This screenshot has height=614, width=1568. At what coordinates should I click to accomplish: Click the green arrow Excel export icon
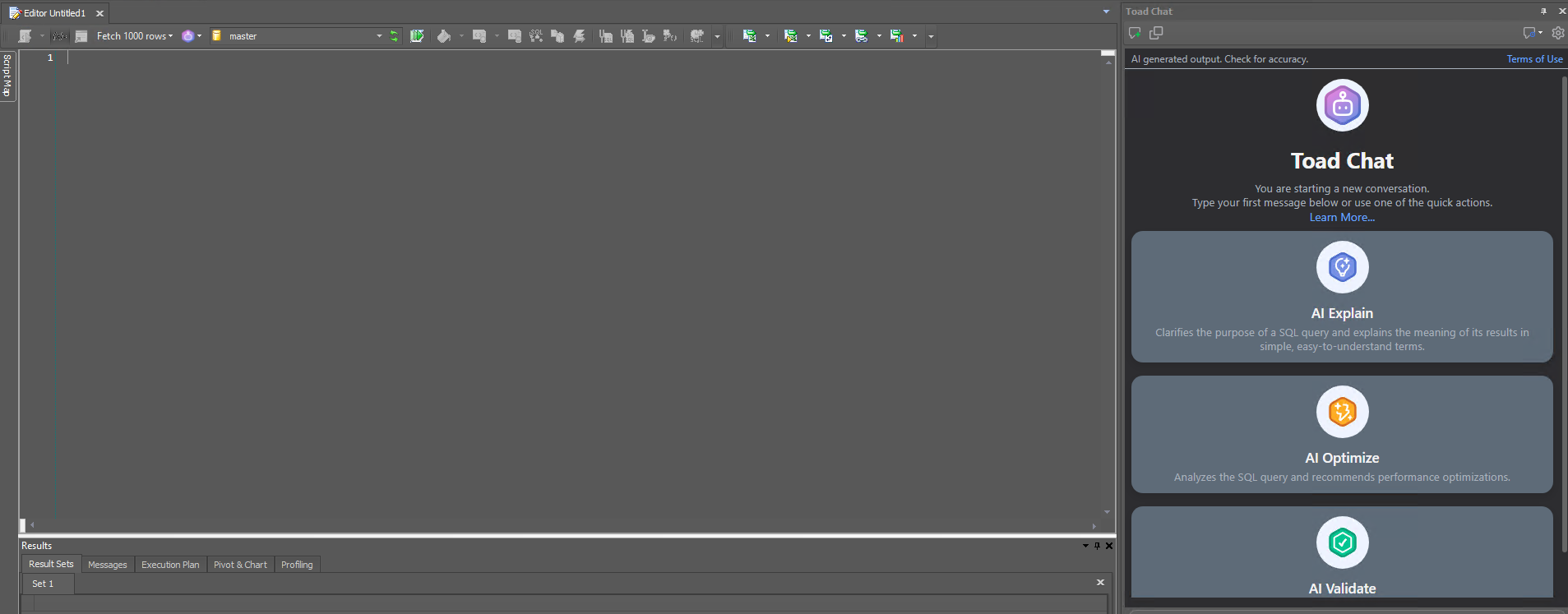[749, 36]
